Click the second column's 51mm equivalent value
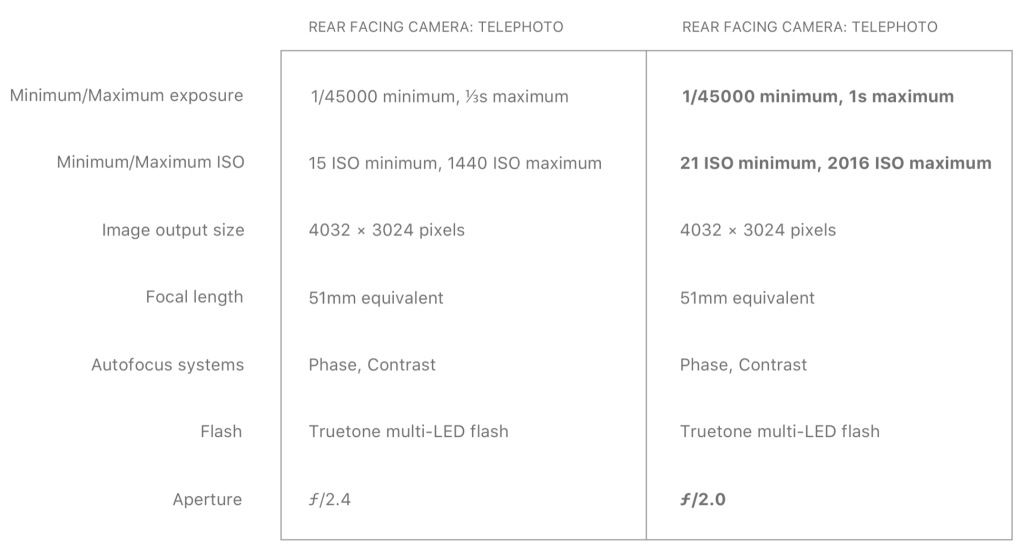Viewport: 1024px width, 556px height. click(x=747, y=298)
